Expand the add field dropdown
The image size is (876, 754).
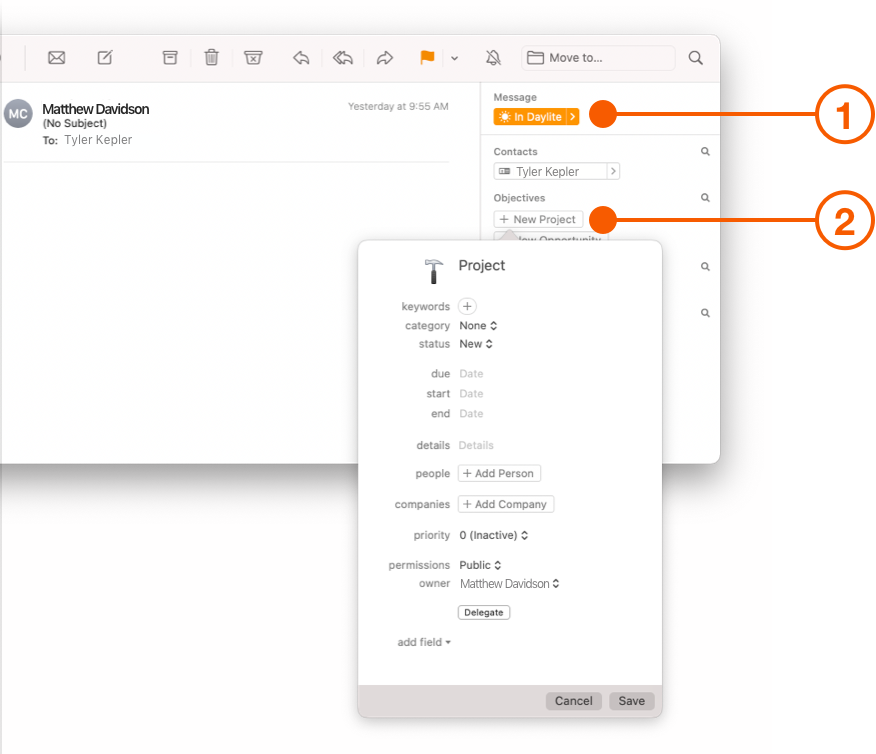coord(424,642)
